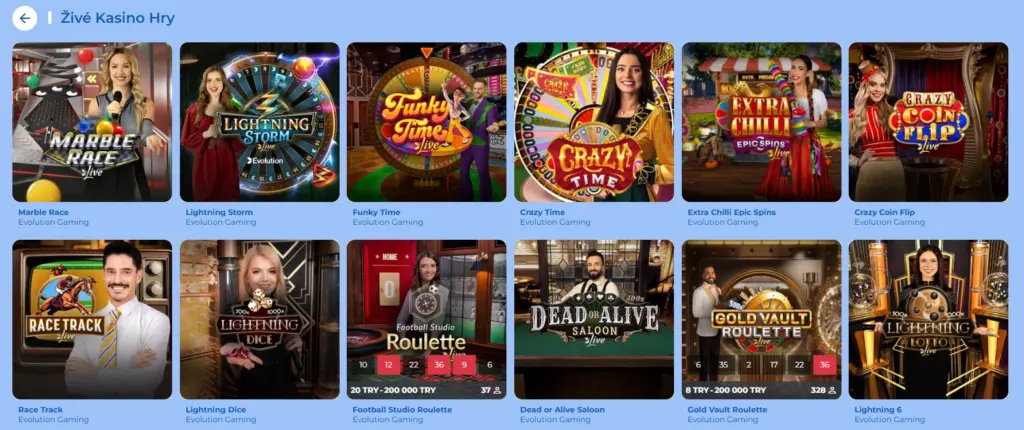Image resolution: width=1024 pixels, height=430 pixels.
Task: Launch the Dead or Alive Saloon game
Action: click(x=594, y=320)
